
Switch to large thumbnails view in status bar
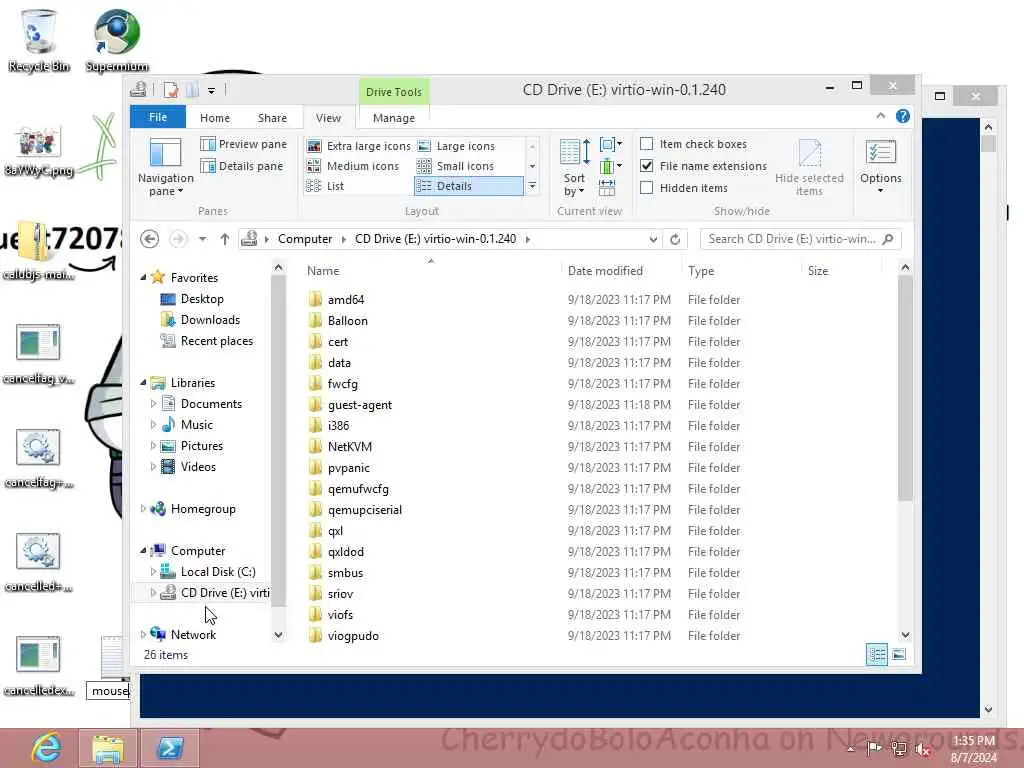[x=899, y=654]
